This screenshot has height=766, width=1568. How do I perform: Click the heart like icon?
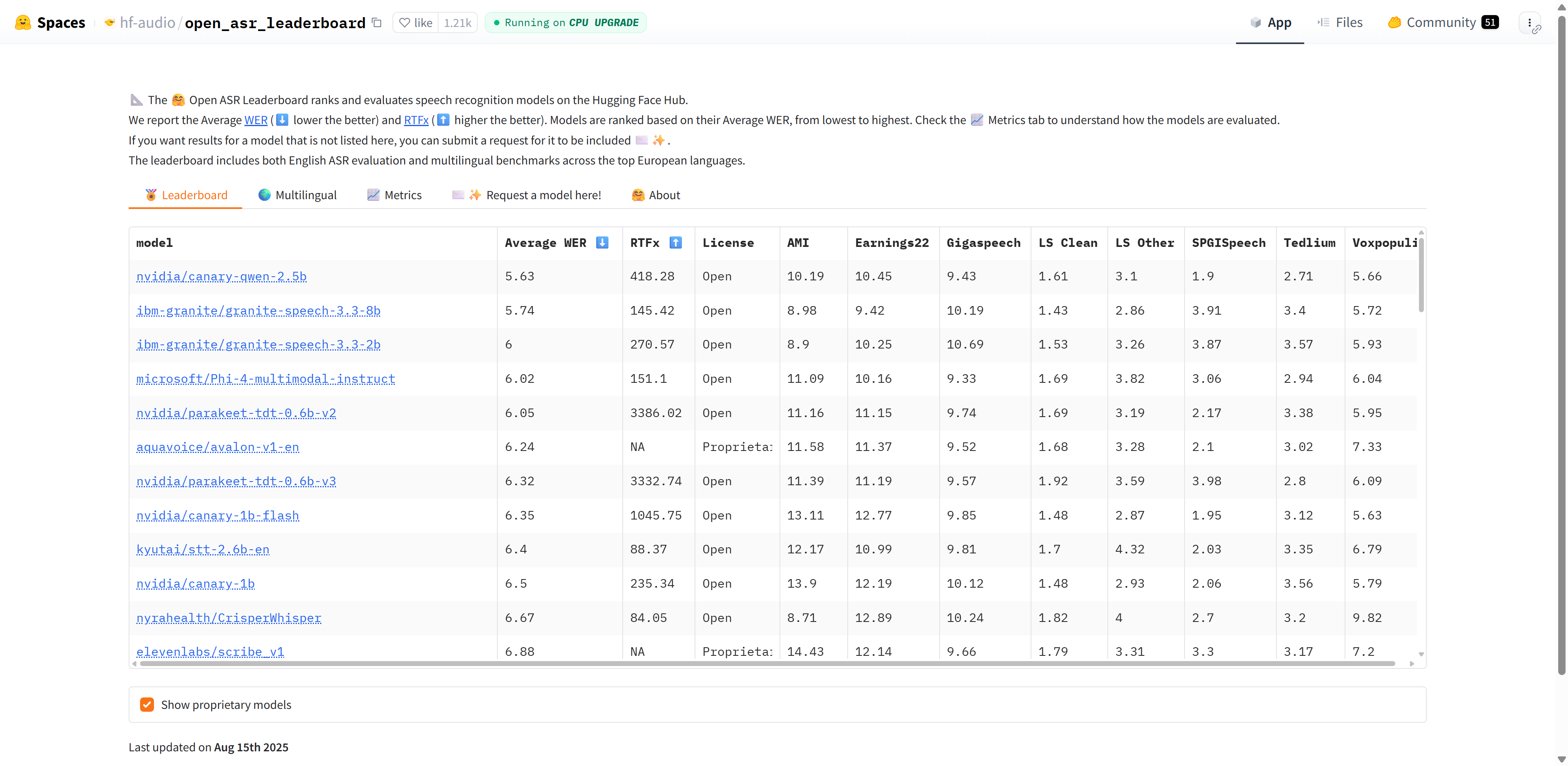pyautogui.click(x=405, y=22)
